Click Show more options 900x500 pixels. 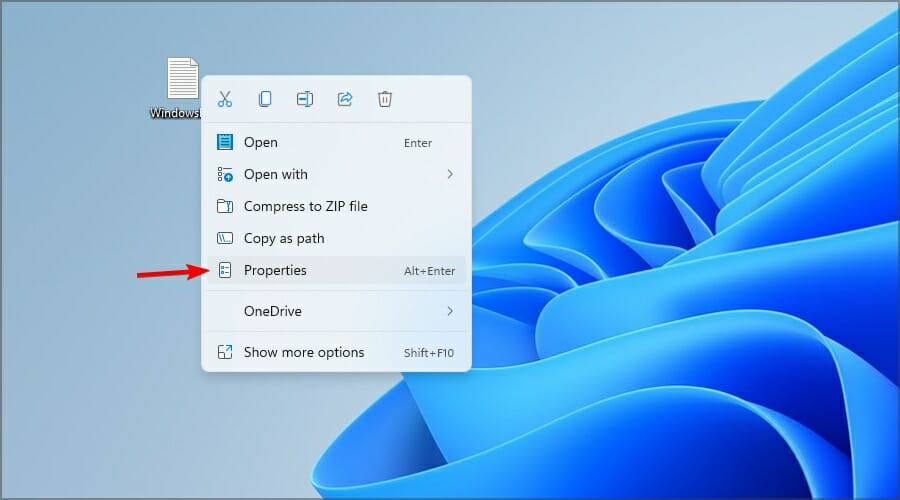point(336,352)
